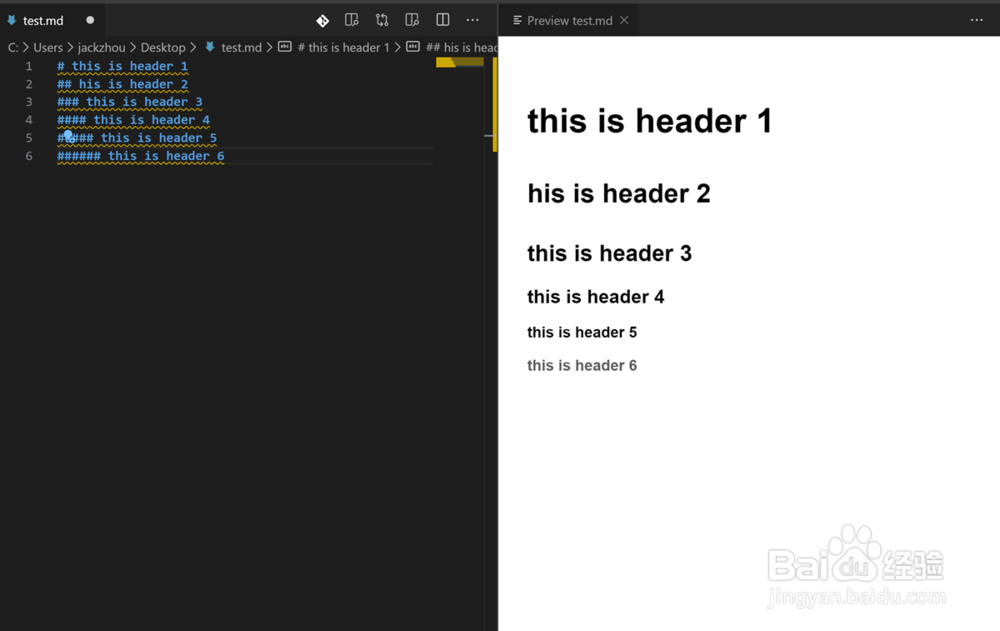This screenshot has width=1000, height=631.
Task: Click editor line '# this is header 1'
Action: coord(122,66)
